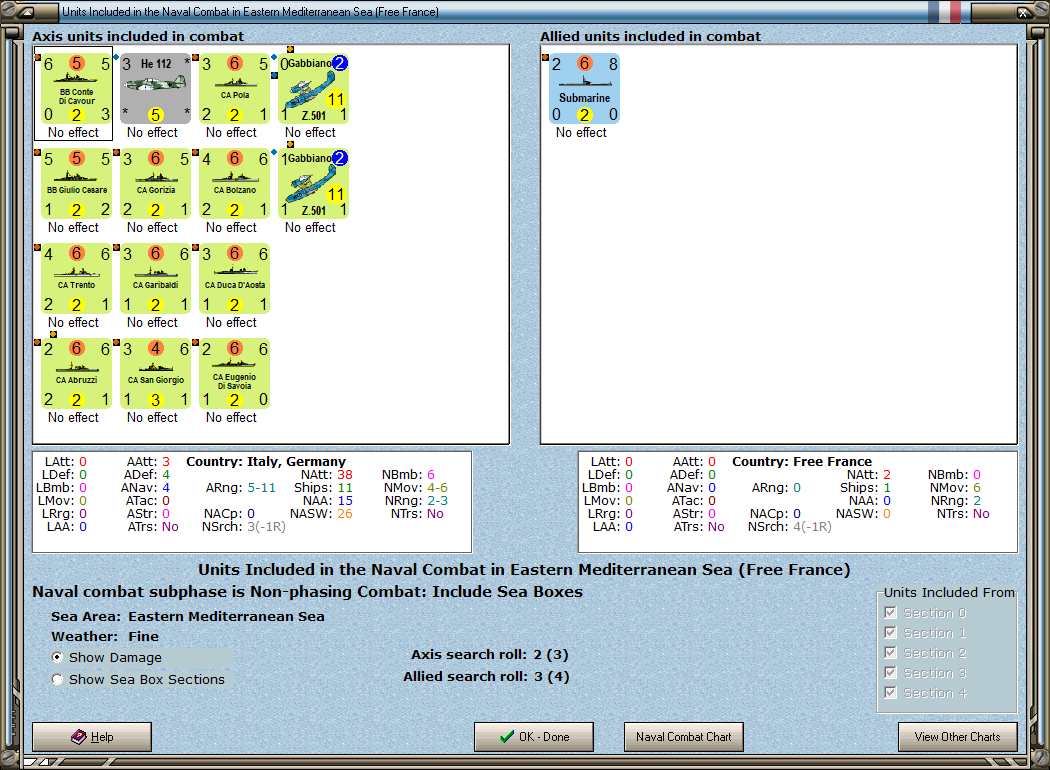Select the Show Damage radio button

pyautogui.click(x=58, y=658)
